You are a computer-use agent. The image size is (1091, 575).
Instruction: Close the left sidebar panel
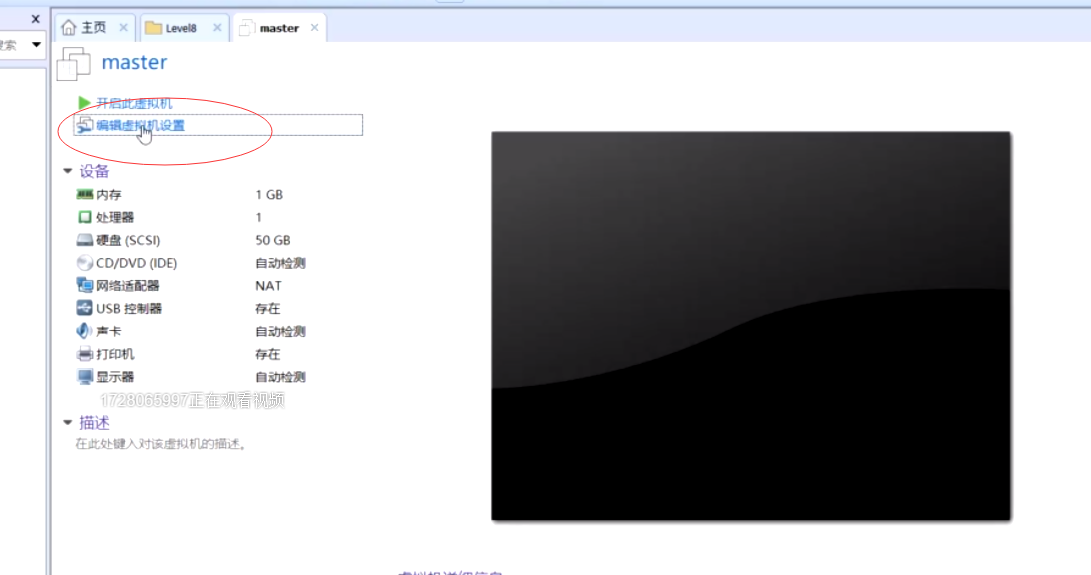coord(35,19)
